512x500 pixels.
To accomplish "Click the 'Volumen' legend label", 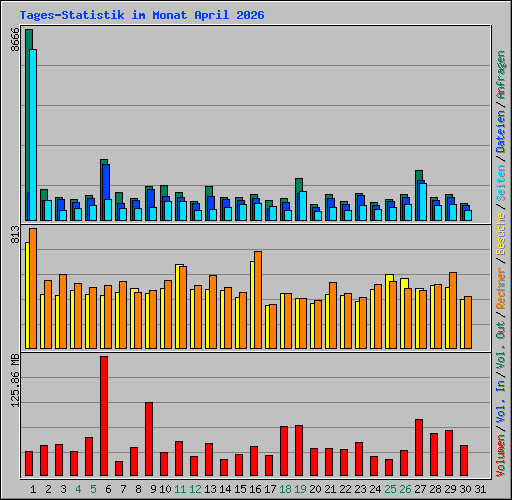I will [501, 455].
